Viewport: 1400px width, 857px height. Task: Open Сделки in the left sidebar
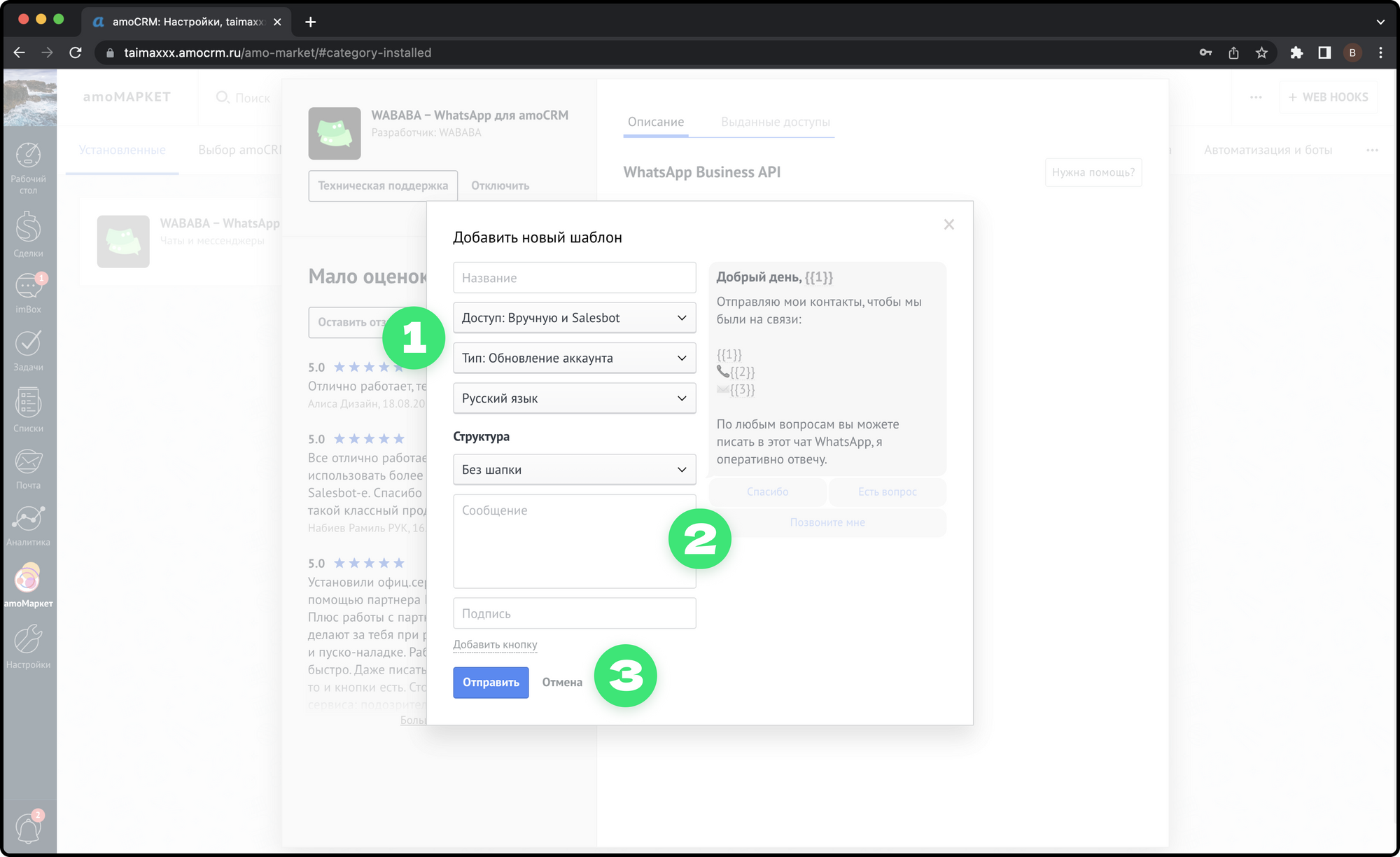pyautogui.click(x=28, y=235)
